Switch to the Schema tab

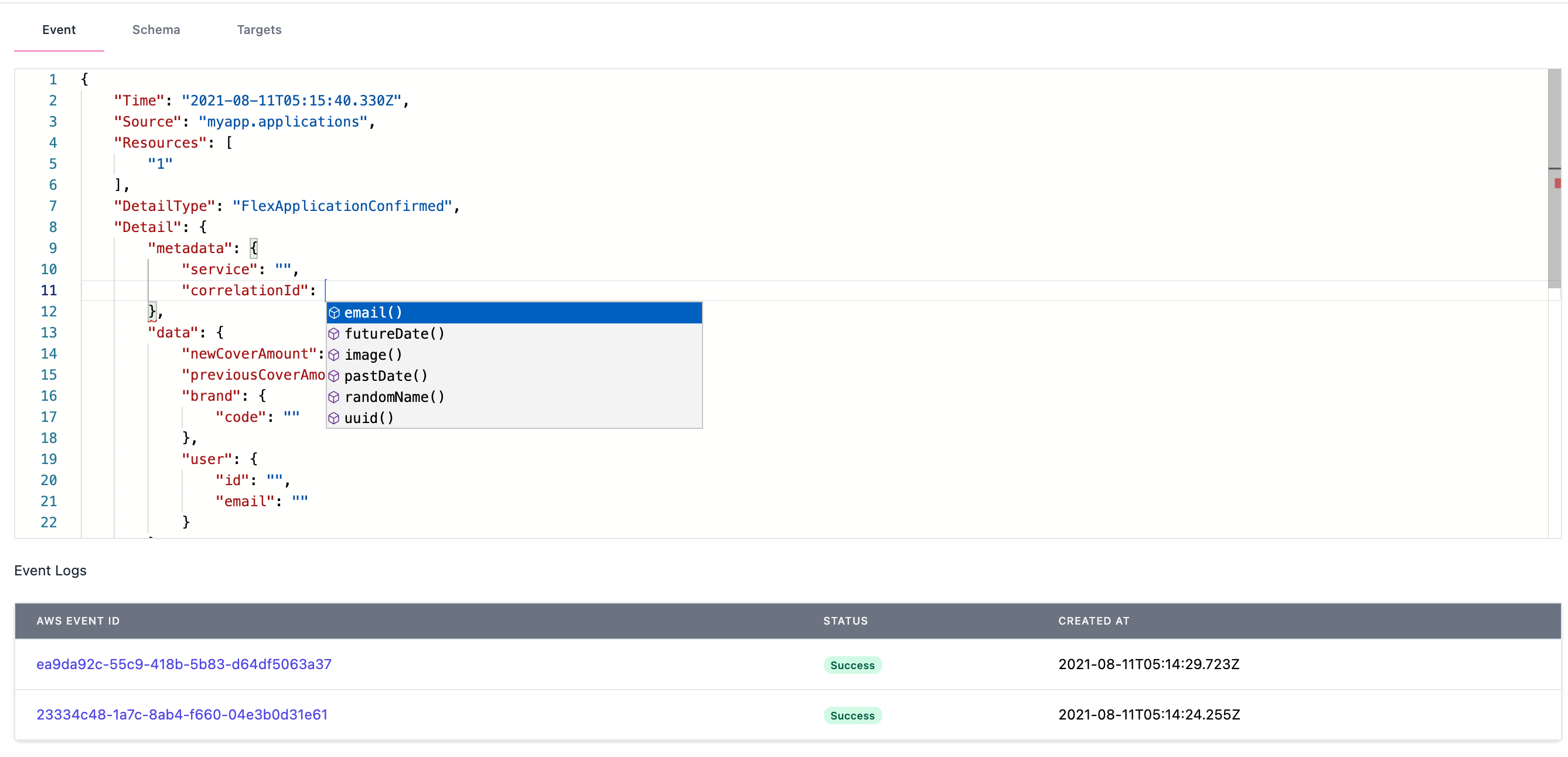click(x=156, y=30)
